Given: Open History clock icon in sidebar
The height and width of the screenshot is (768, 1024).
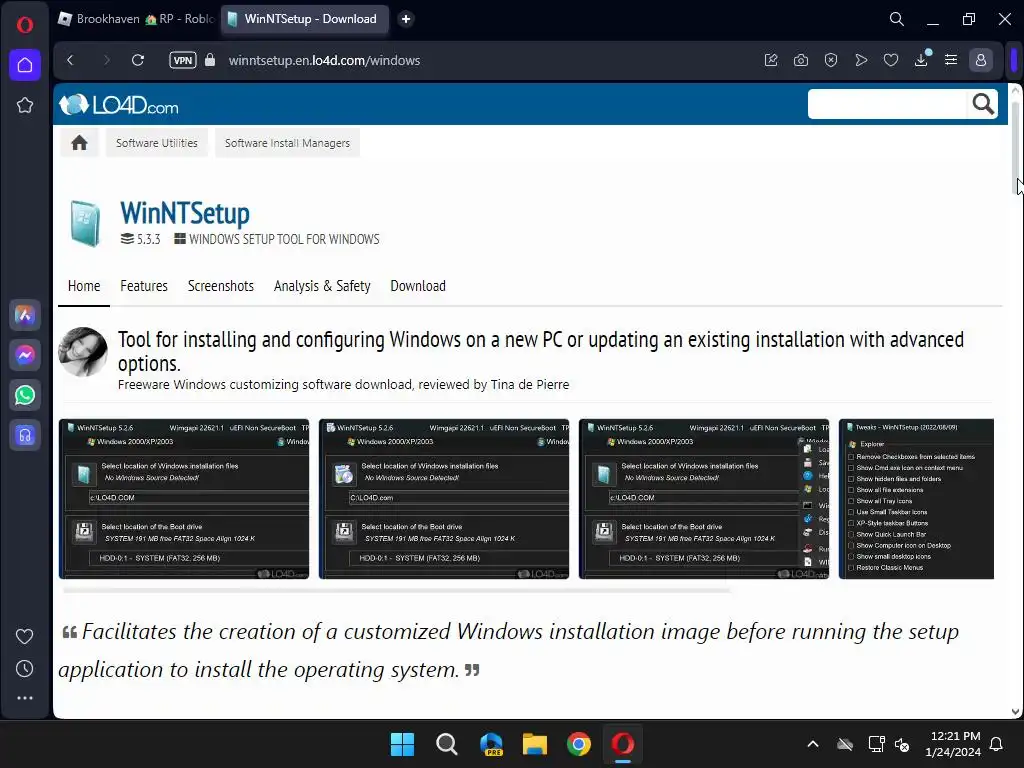Looking at the screenshot, I should click(25, 668).
